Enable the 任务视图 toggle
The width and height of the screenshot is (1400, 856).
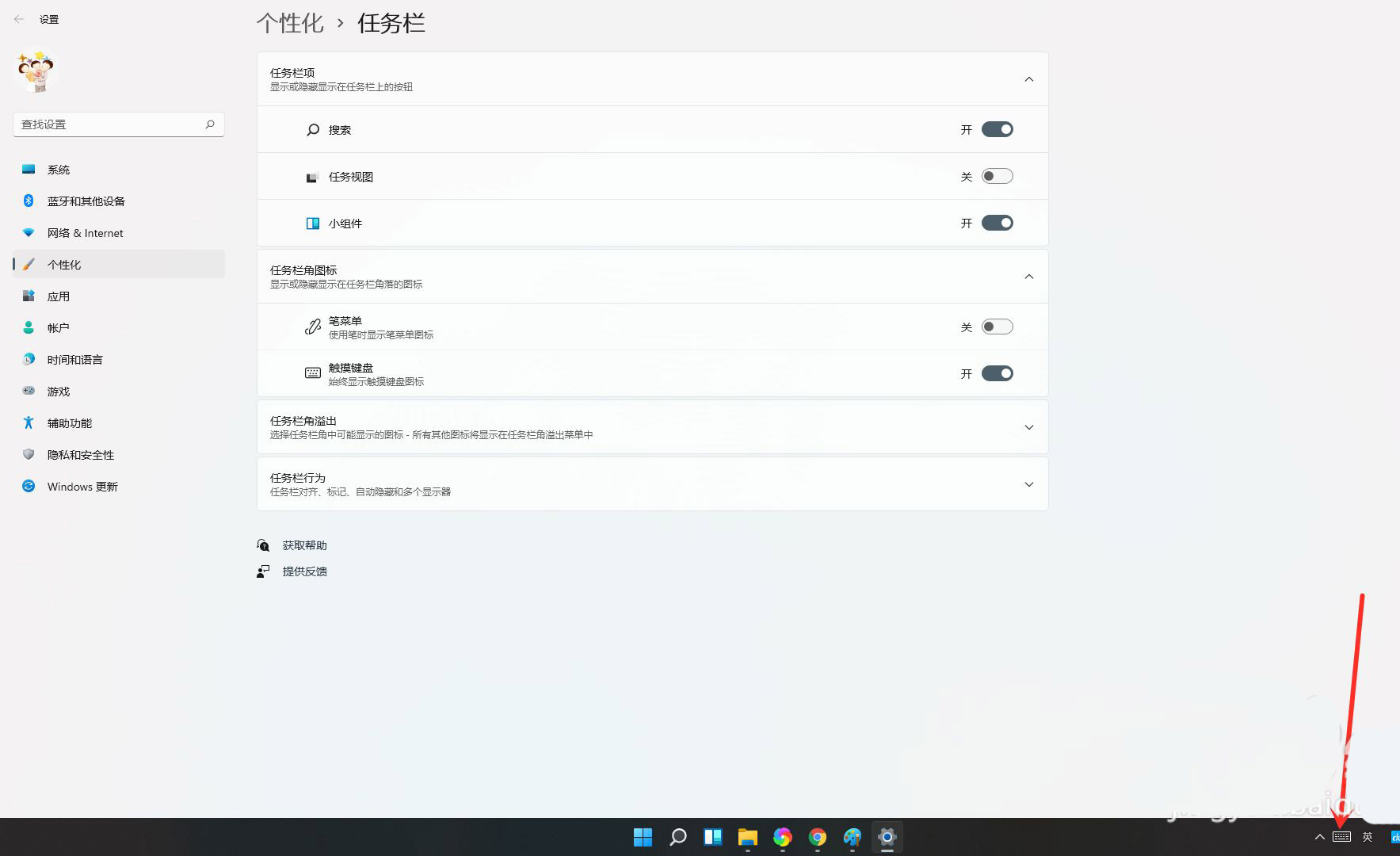tap(997, 176)
